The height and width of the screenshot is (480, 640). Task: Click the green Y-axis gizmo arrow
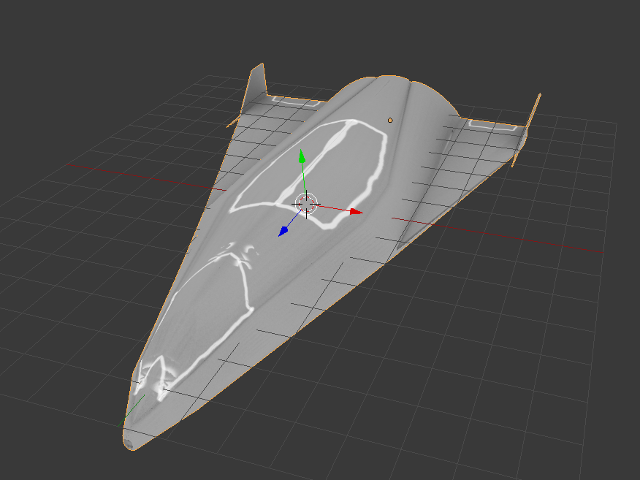(302, 156)
